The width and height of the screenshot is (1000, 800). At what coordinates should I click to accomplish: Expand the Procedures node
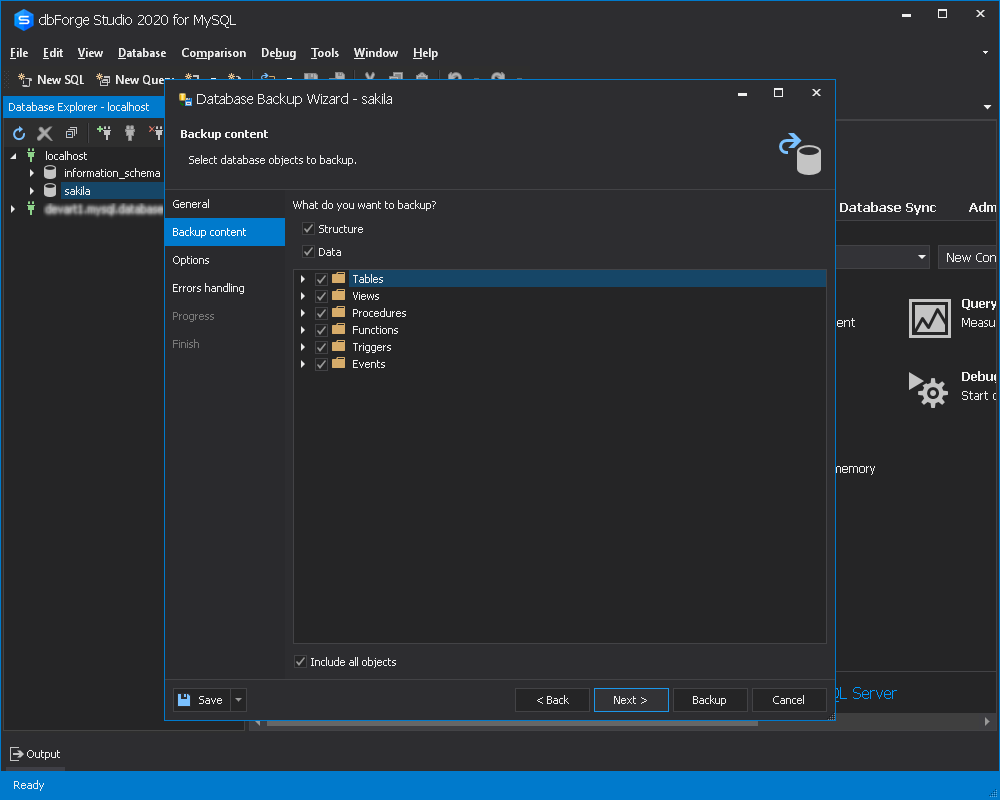pos(303,313)
